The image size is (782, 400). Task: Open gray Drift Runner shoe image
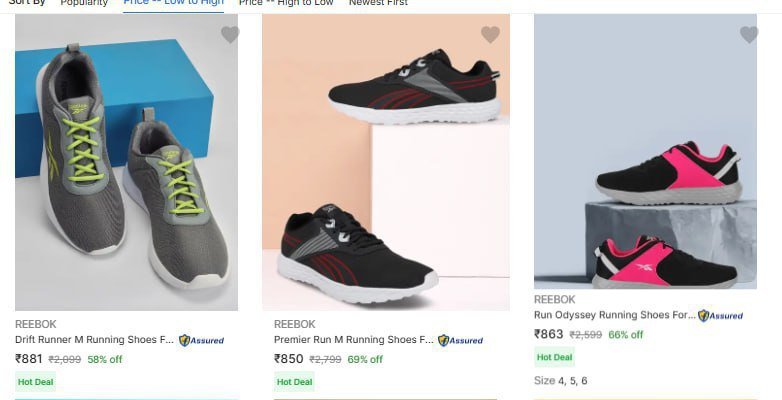[x=127, y=162]
